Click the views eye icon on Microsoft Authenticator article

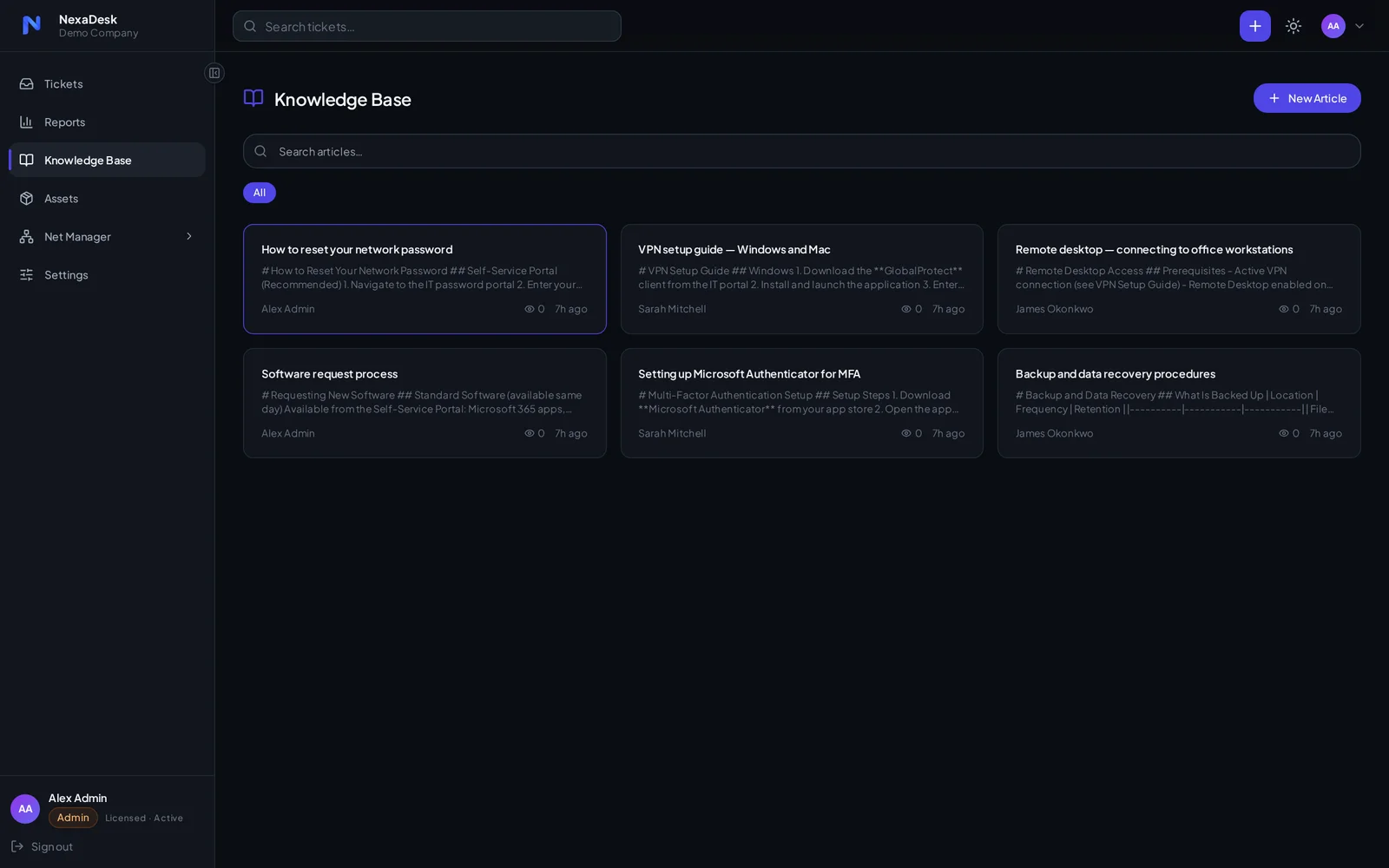[x=906, y=433]
